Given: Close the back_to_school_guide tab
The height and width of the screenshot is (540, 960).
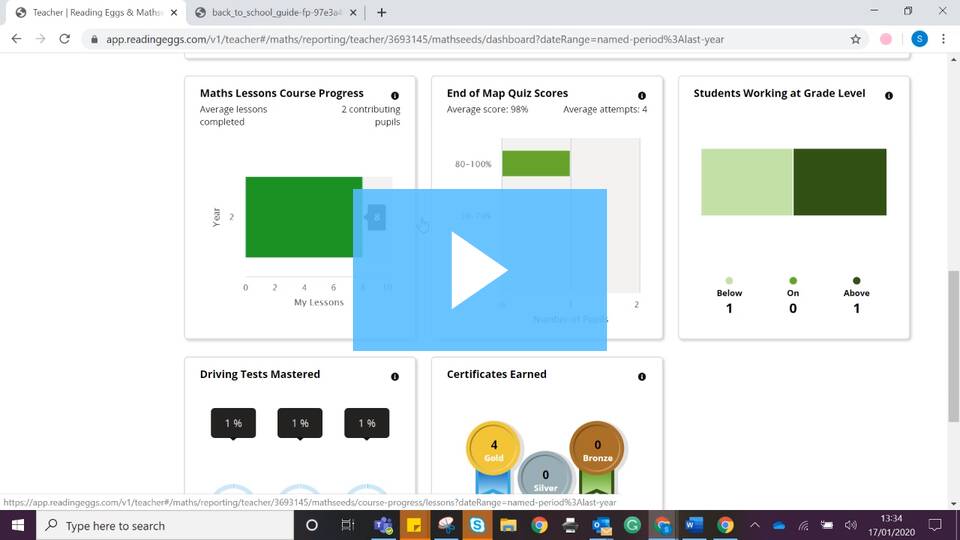Looking at the screenshot, I should 353,12.
